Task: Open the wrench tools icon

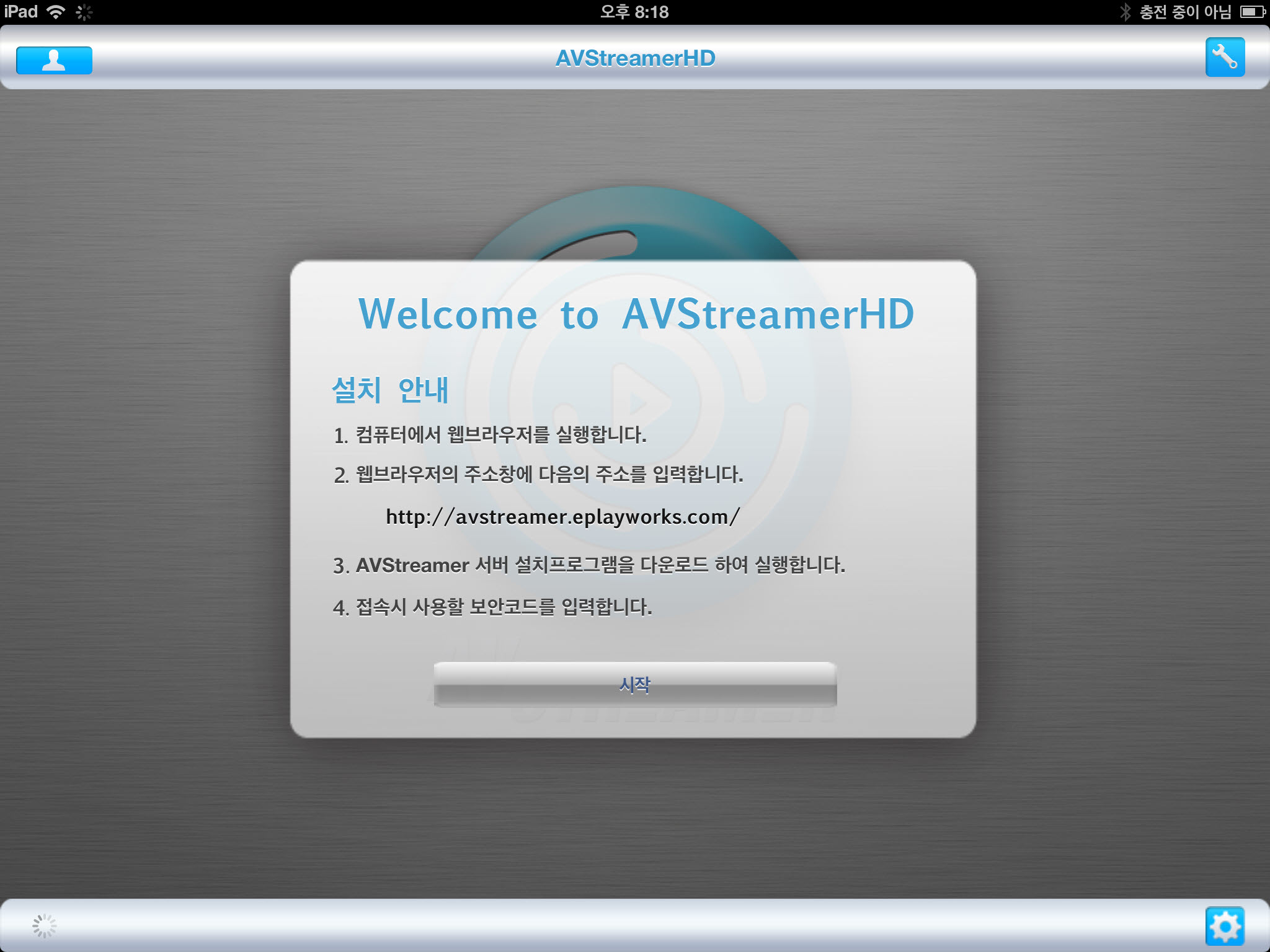Action: pos(1225,57)
